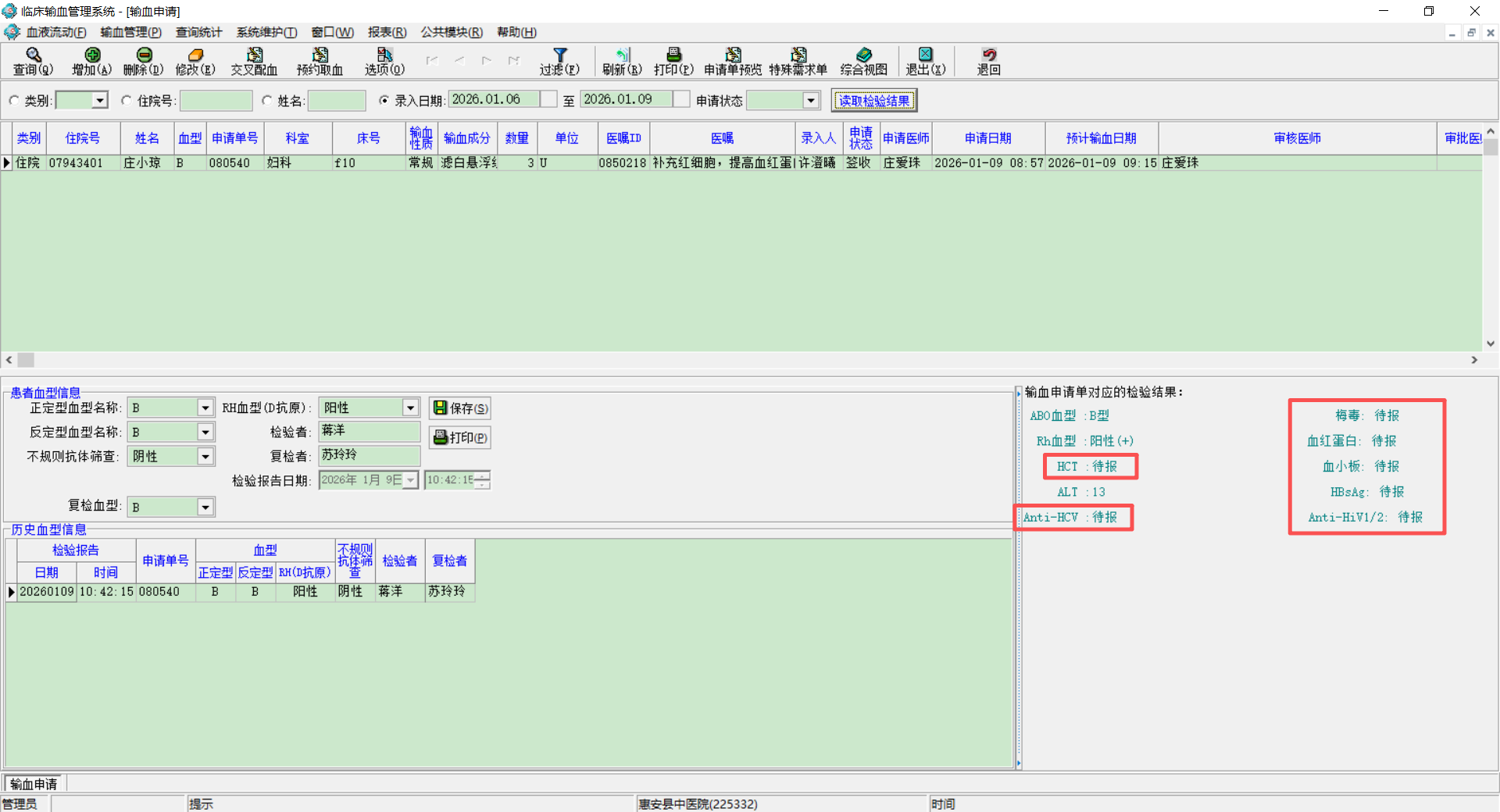Click the 检验者 input field

point(370,431)
